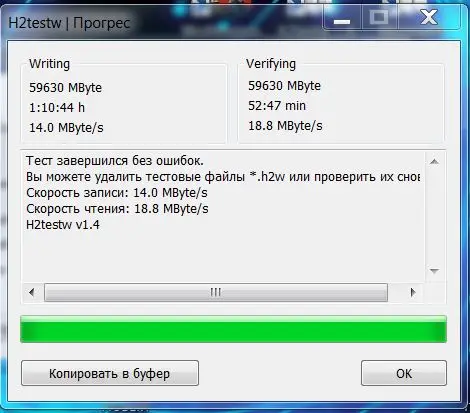This screenshot has width=470, height=413.
Task: Click the Verifying group label
Action: tap(271, 64)
